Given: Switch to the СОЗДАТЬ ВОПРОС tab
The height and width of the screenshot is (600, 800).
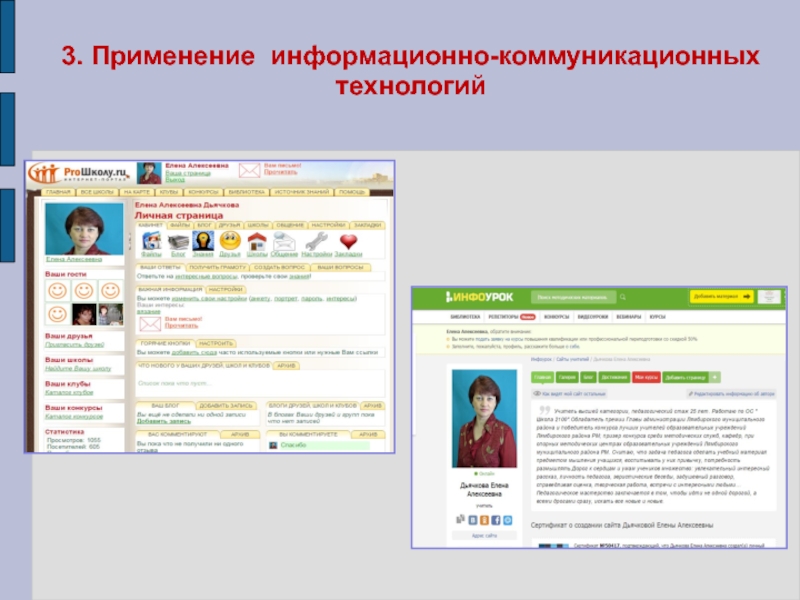Looking at the screenshot, I should [x=279, y=267].
